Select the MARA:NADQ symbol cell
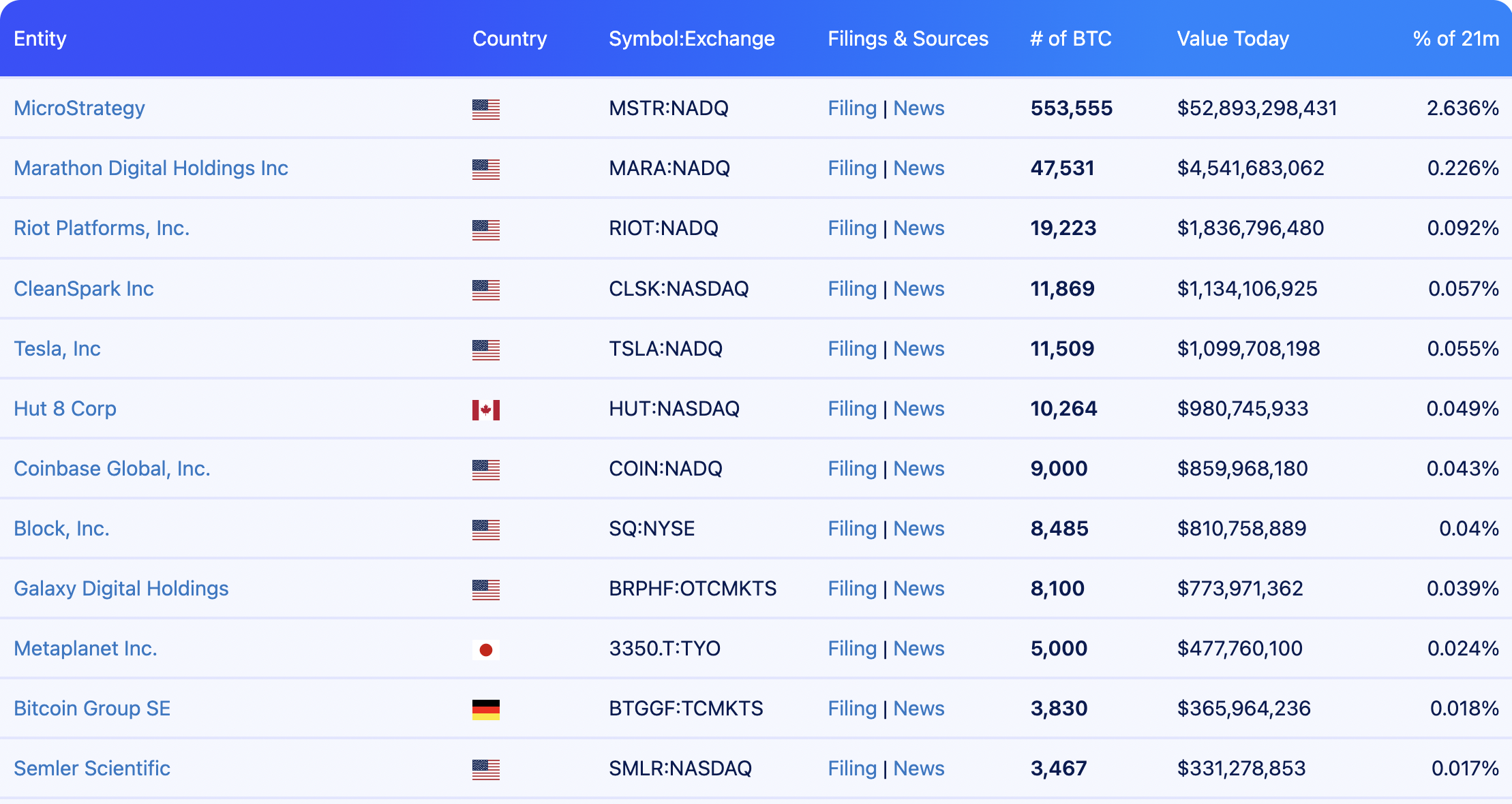The width and height of the screenshot is (1512, 804). 669,168
